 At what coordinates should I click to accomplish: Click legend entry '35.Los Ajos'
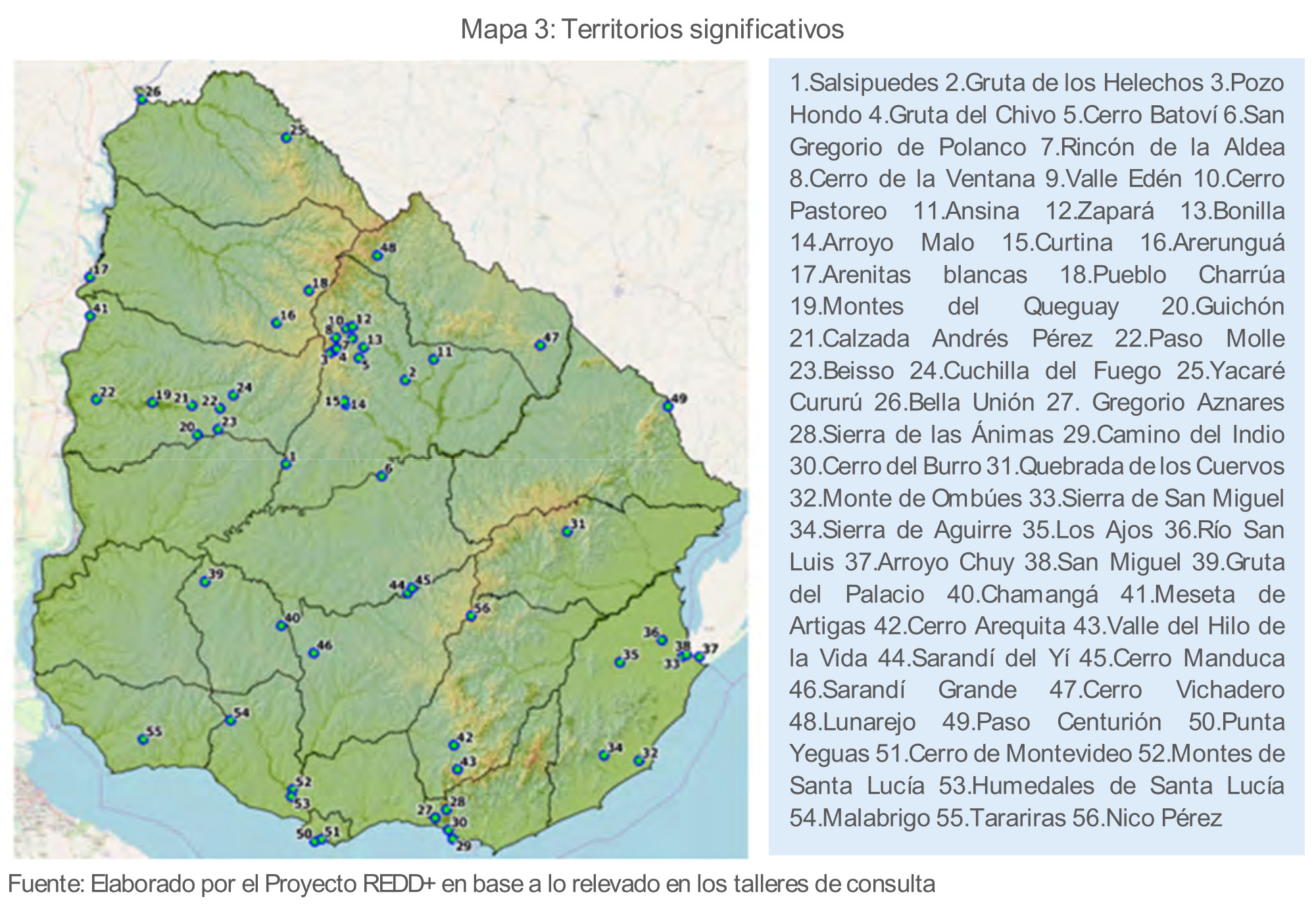point(1088,529)
